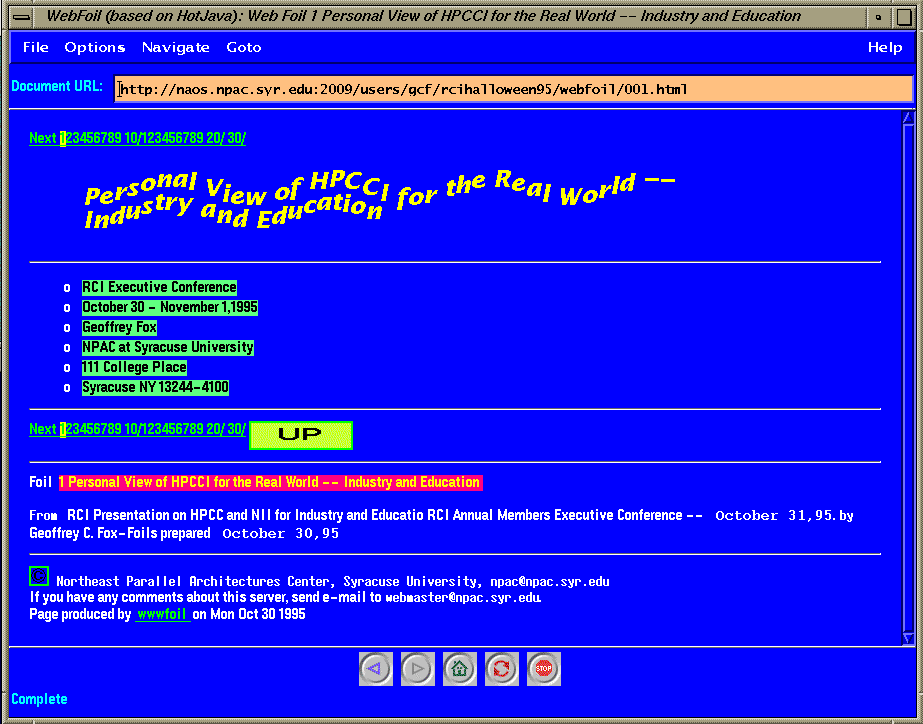Click 'Geoffrey C. Fox-Foils prepared' text
Image resolution: width=923 pixels, height=724 pixels.
120,533
